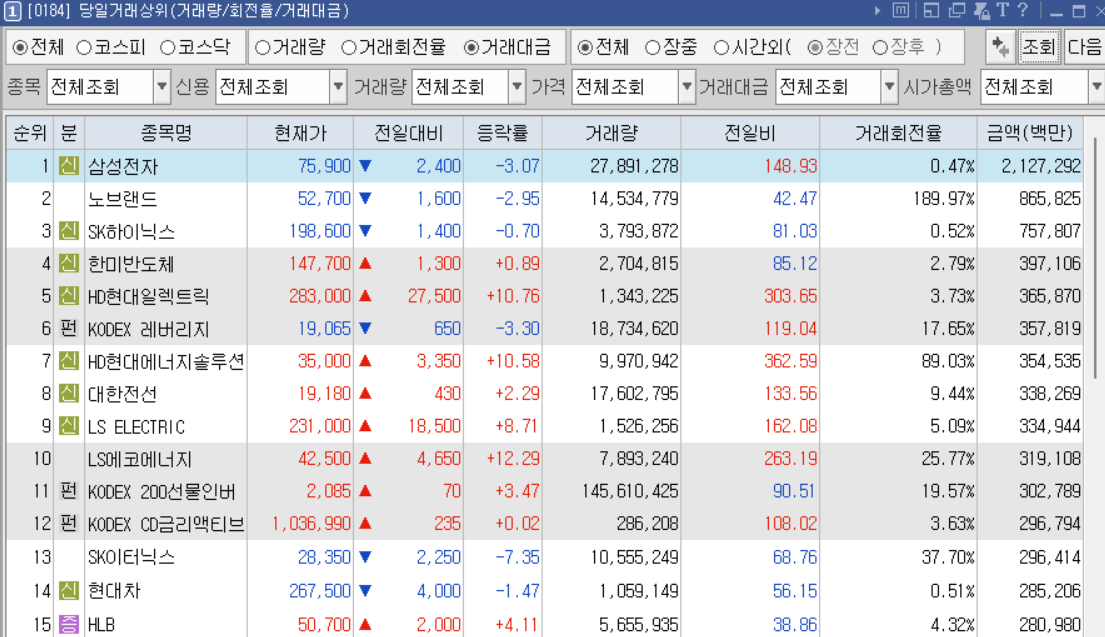Click turnover 189.97% cell
1105x637 pixels.
pos(944,199)
